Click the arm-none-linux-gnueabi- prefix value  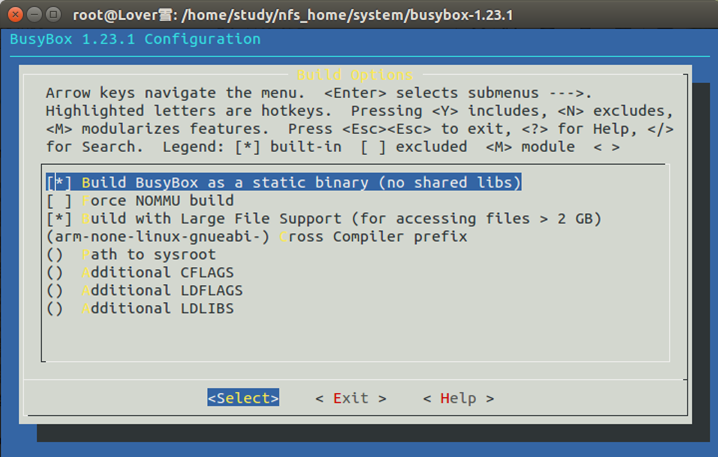pyautogui.click(x=158, y=237)
